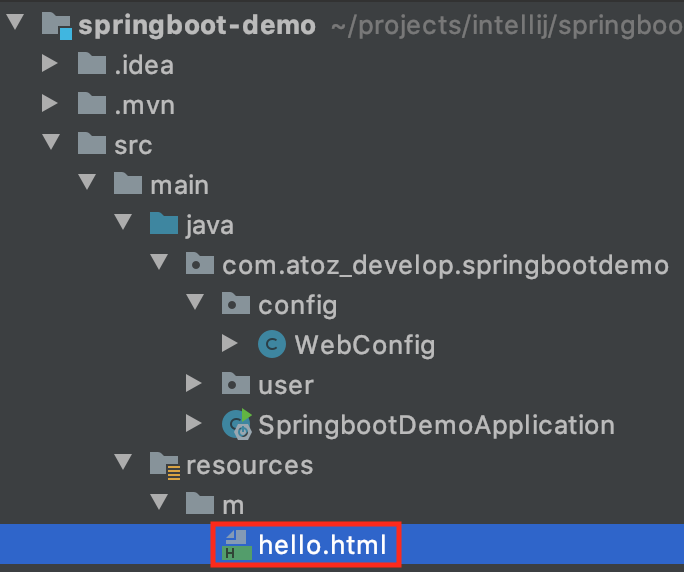Click the SpringbootDemoApplication runnable class icon

(237, 424)
